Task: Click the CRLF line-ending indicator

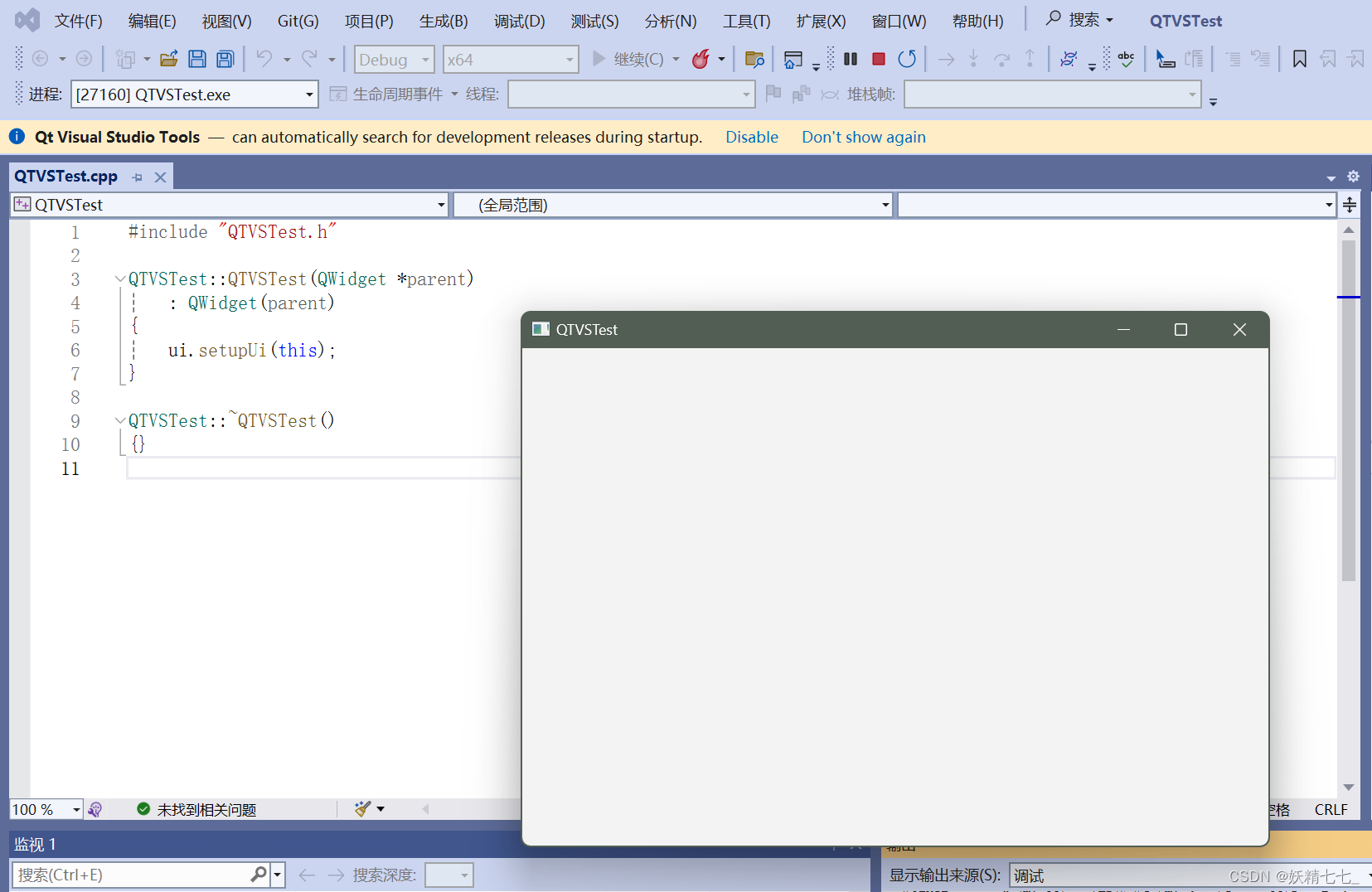Action: (x=1331, y=809)
